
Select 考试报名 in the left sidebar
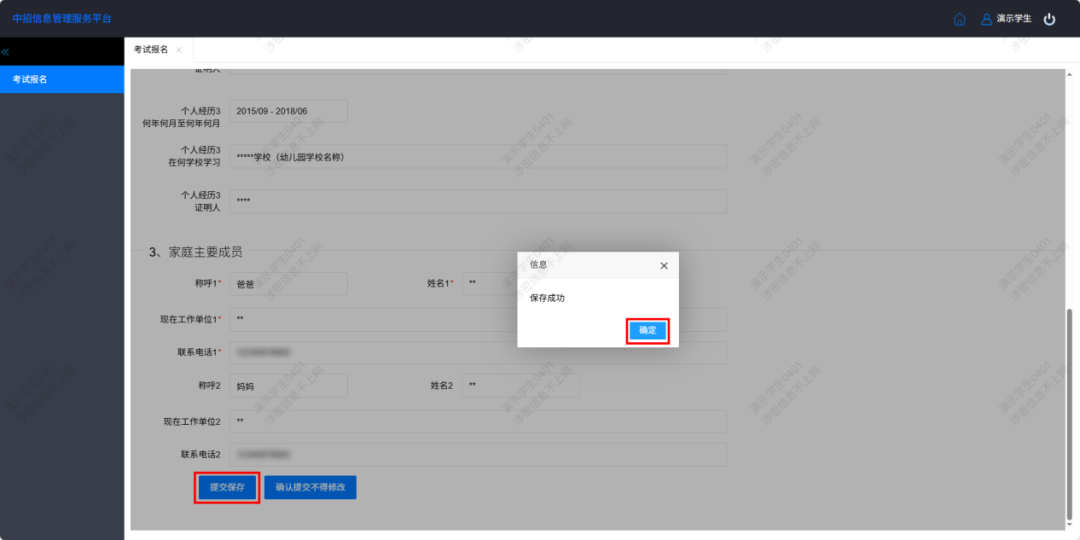[x=62, y=80]
